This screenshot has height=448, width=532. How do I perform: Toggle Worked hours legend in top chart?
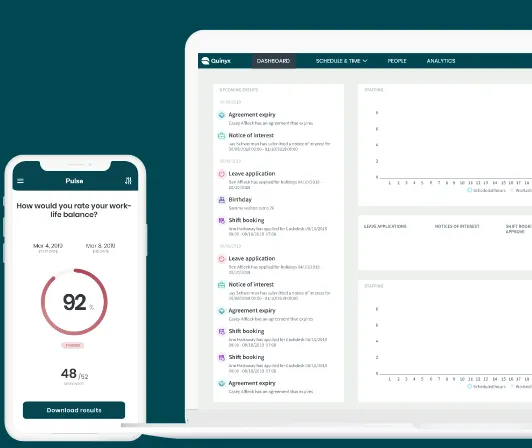522,190
